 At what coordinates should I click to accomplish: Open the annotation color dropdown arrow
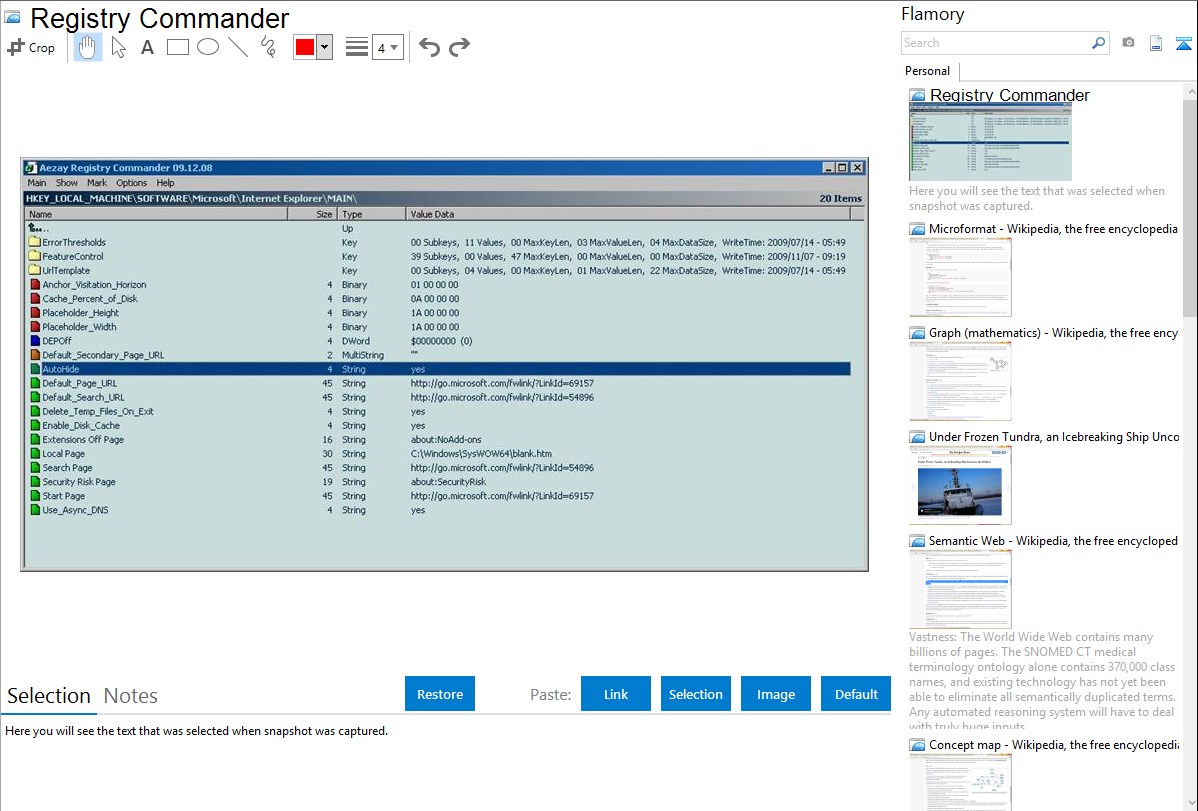(x=325, y=47)
